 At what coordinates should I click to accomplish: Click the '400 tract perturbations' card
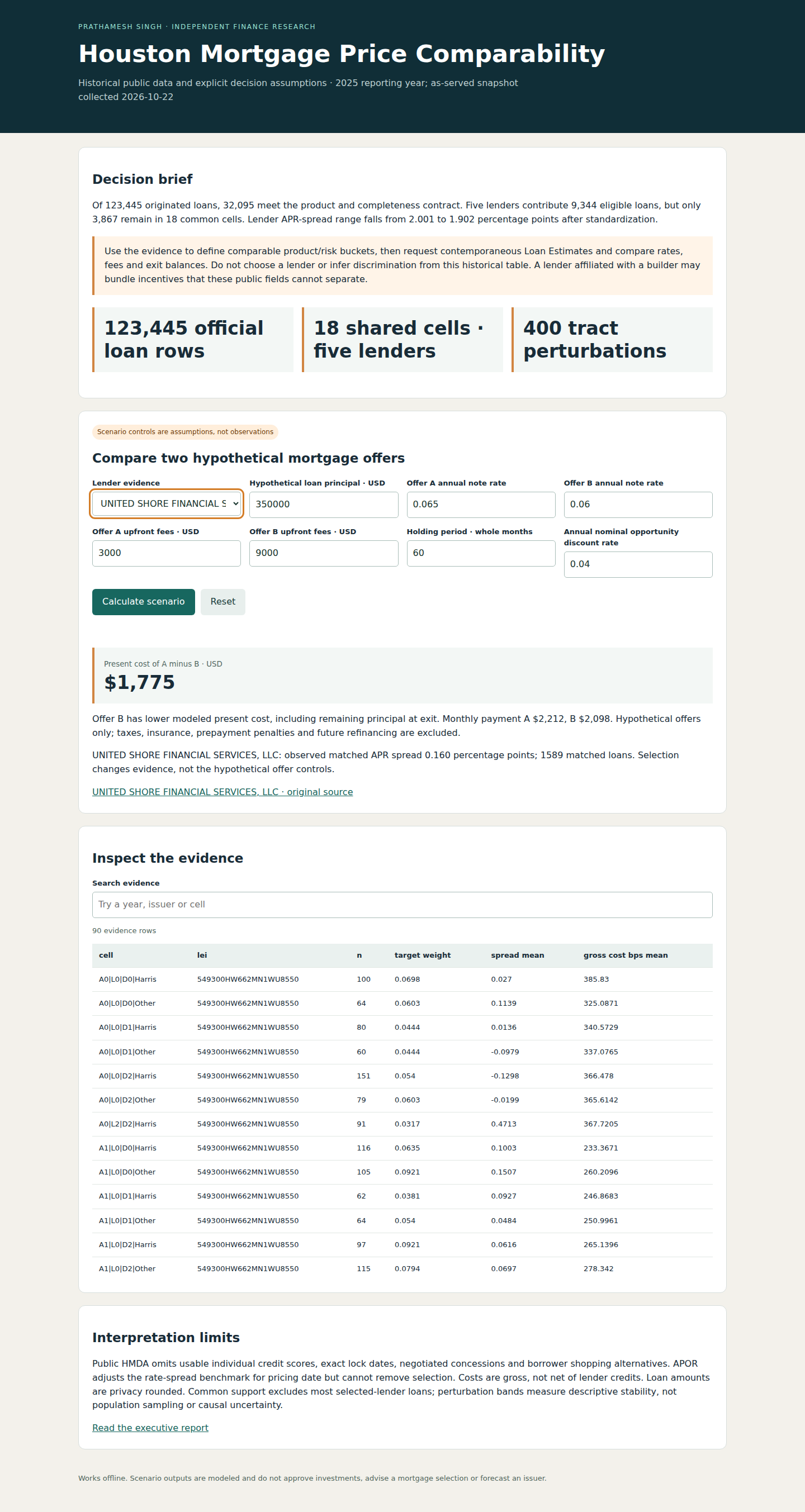(612, 339)
